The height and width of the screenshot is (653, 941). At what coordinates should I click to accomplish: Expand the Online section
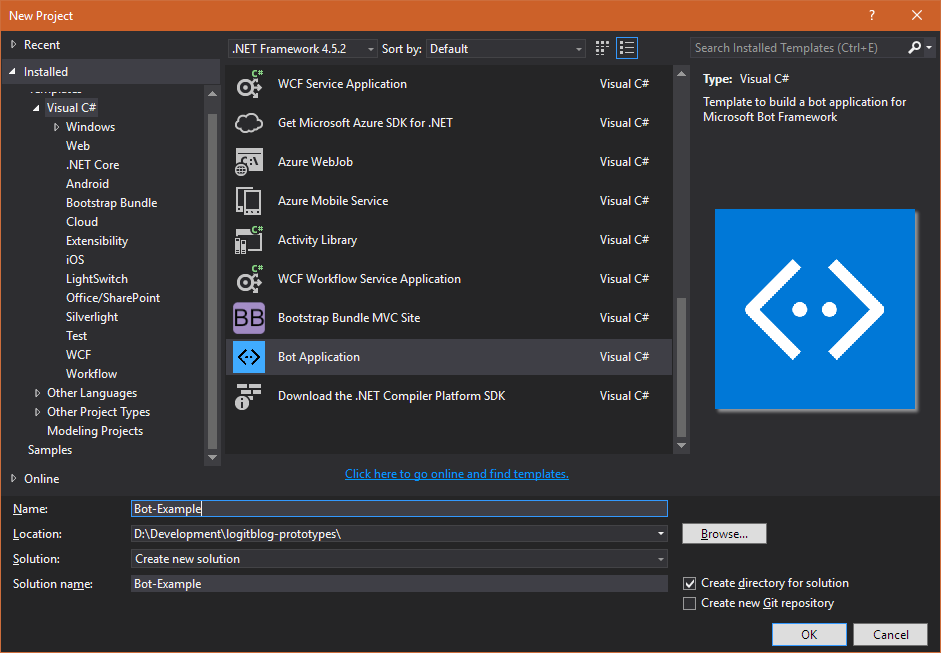coord(14,478)
